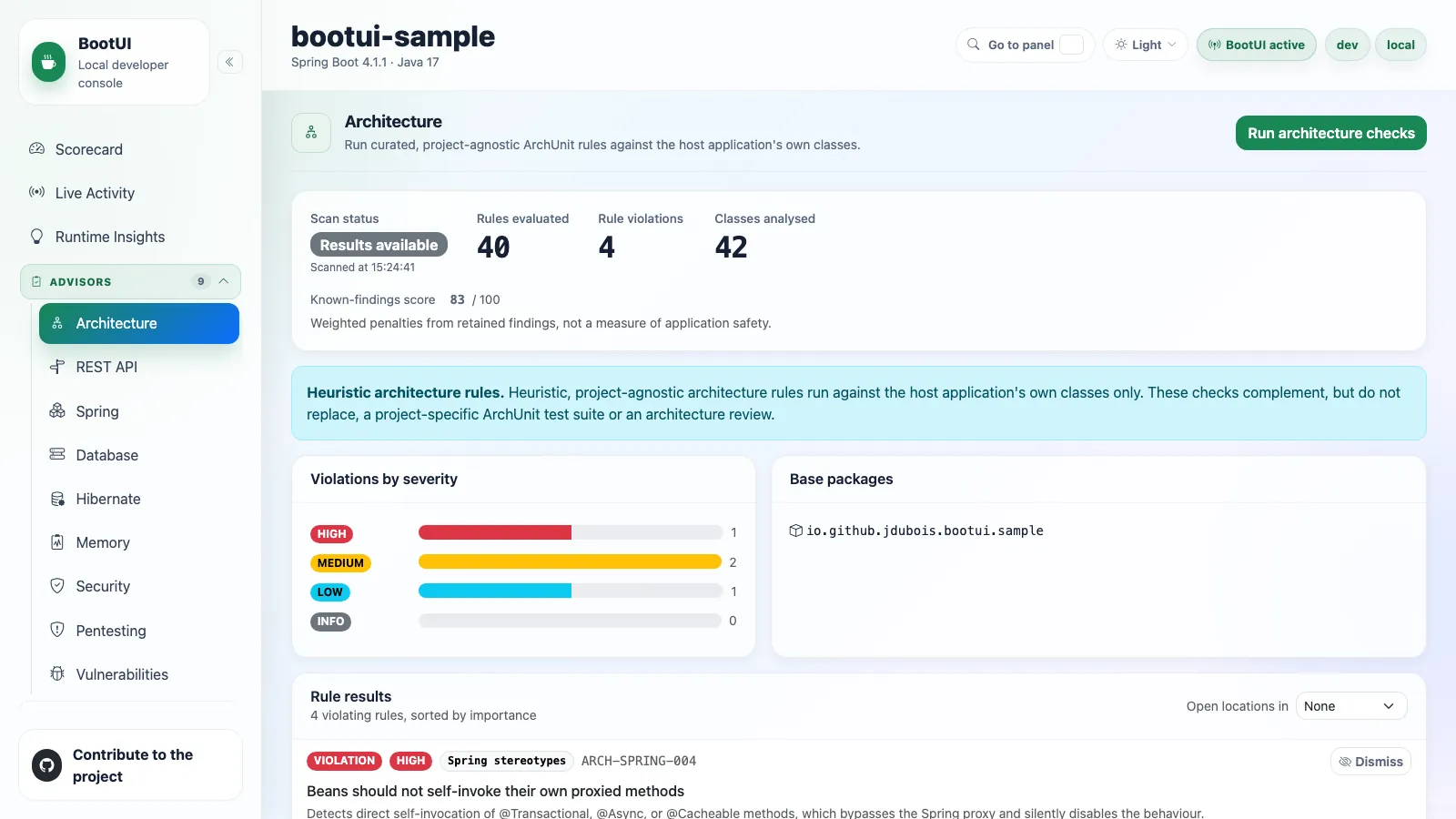Click the BootUI coffee cup logo
Viewport: 1456px width, 819px height.
click(x=48, y=63)
